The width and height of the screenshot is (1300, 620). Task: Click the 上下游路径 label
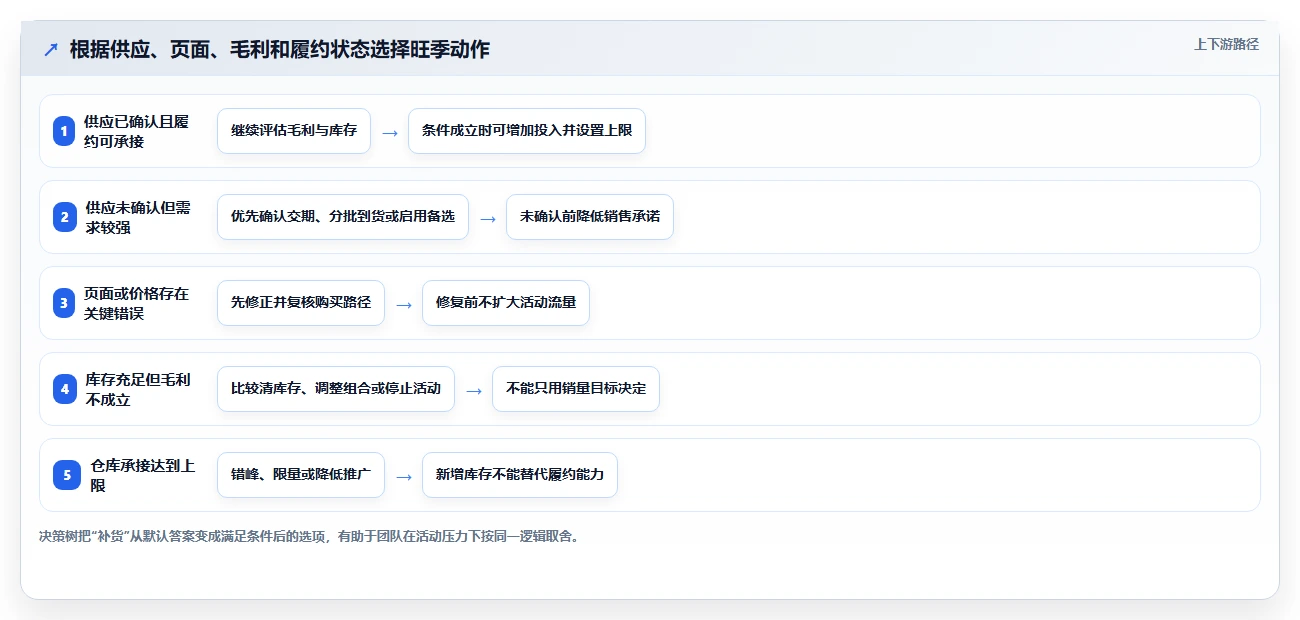pos(1226,44)
